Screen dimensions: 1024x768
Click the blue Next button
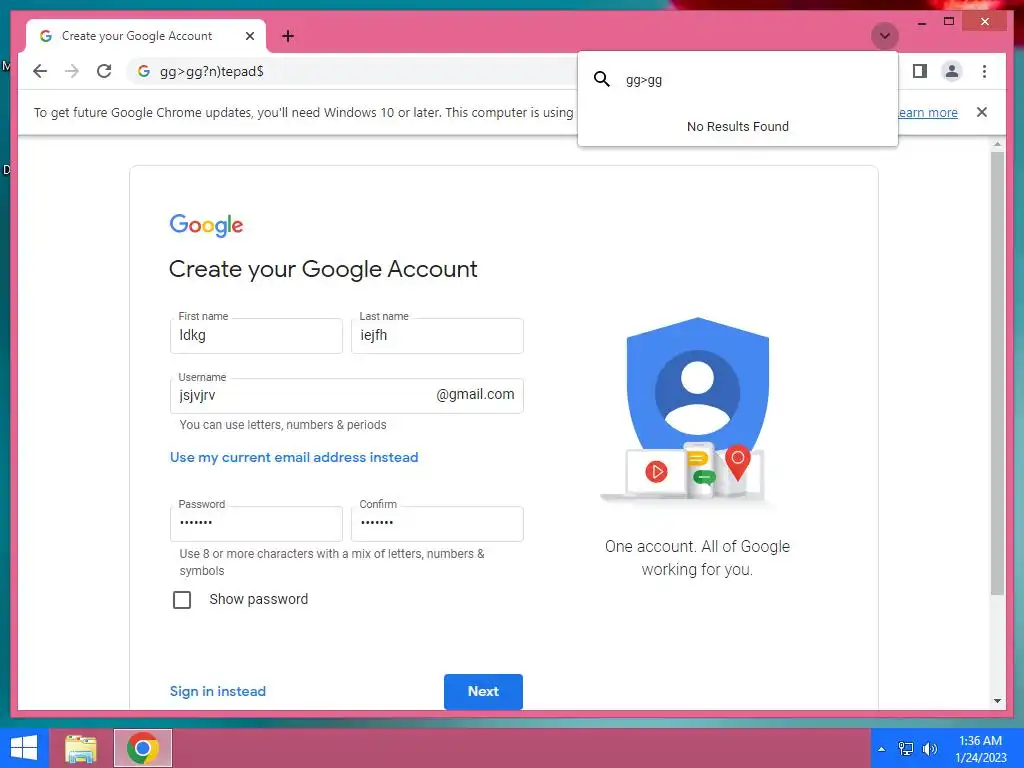click(483, 691)
